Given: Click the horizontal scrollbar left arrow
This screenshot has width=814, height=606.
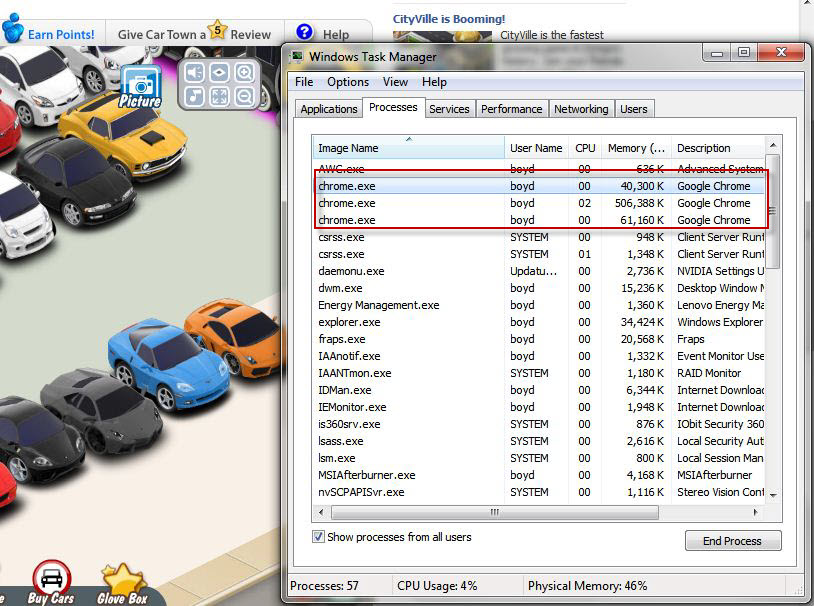Looking at the screenshot, I should coord(321,513).
